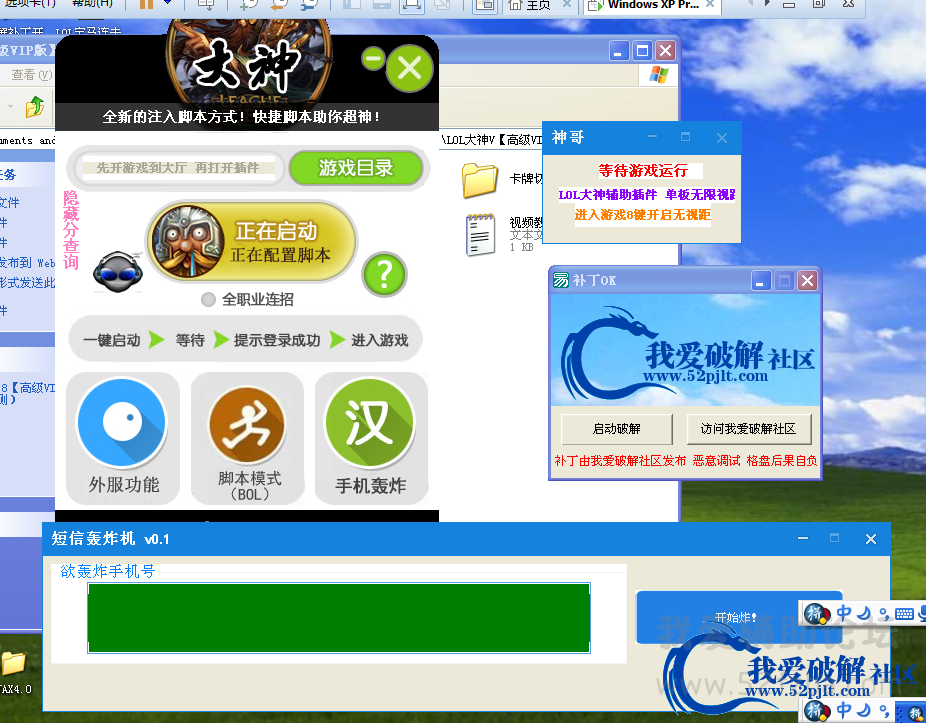926x723 pixels.
Task: Select the 卡牌 folder in the Explorer window
Action: tap(480, 180)
